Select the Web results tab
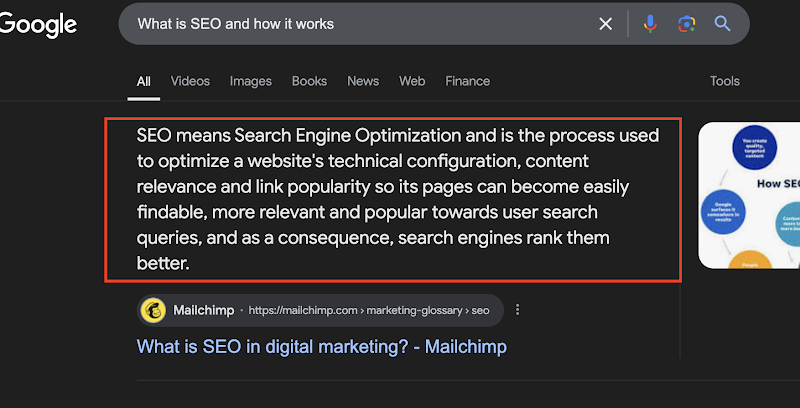 tap(412, 81)
